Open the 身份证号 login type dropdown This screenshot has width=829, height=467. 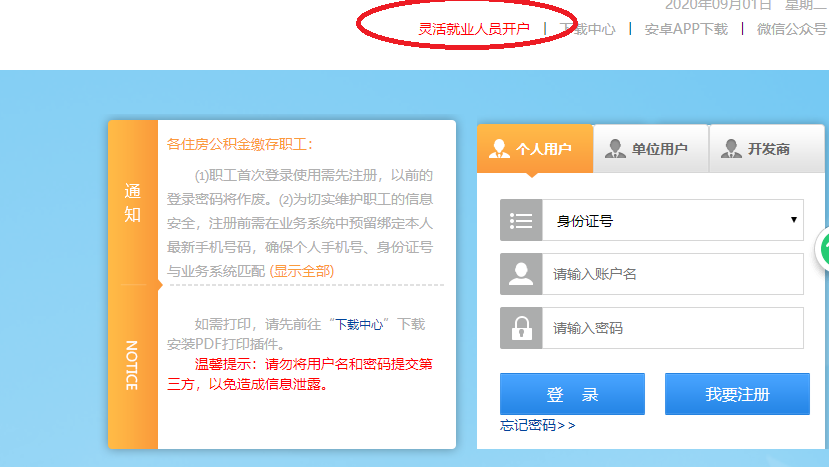click(x=673, y=220)
